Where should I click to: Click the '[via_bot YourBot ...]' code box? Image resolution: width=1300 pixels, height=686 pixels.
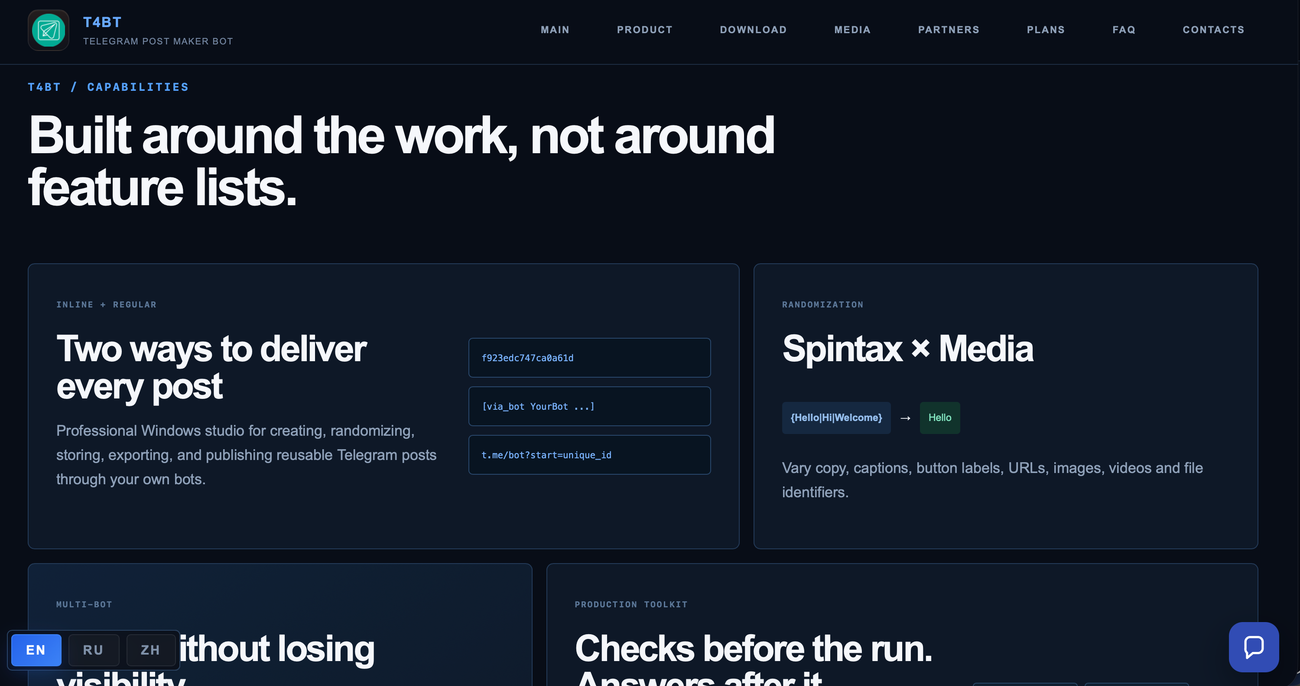click(x=589, y=406)
